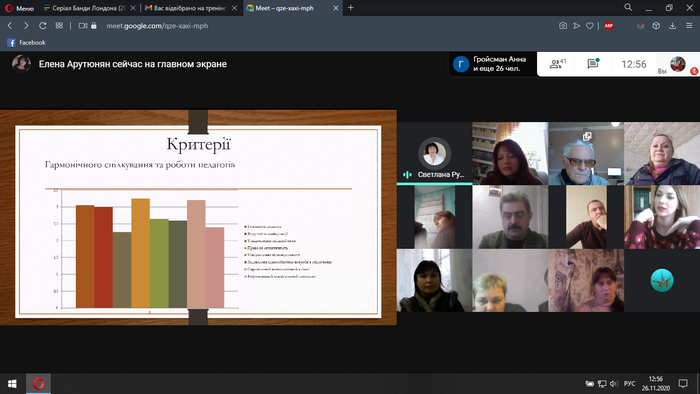
Task: Open the Meet chat messages icon
Action: point(593,64)
